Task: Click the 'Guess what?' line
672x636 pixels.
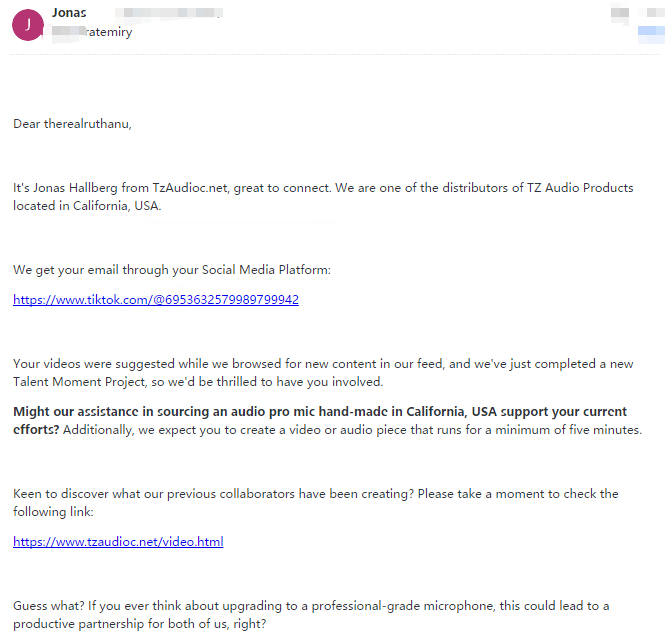Action: 311,606
